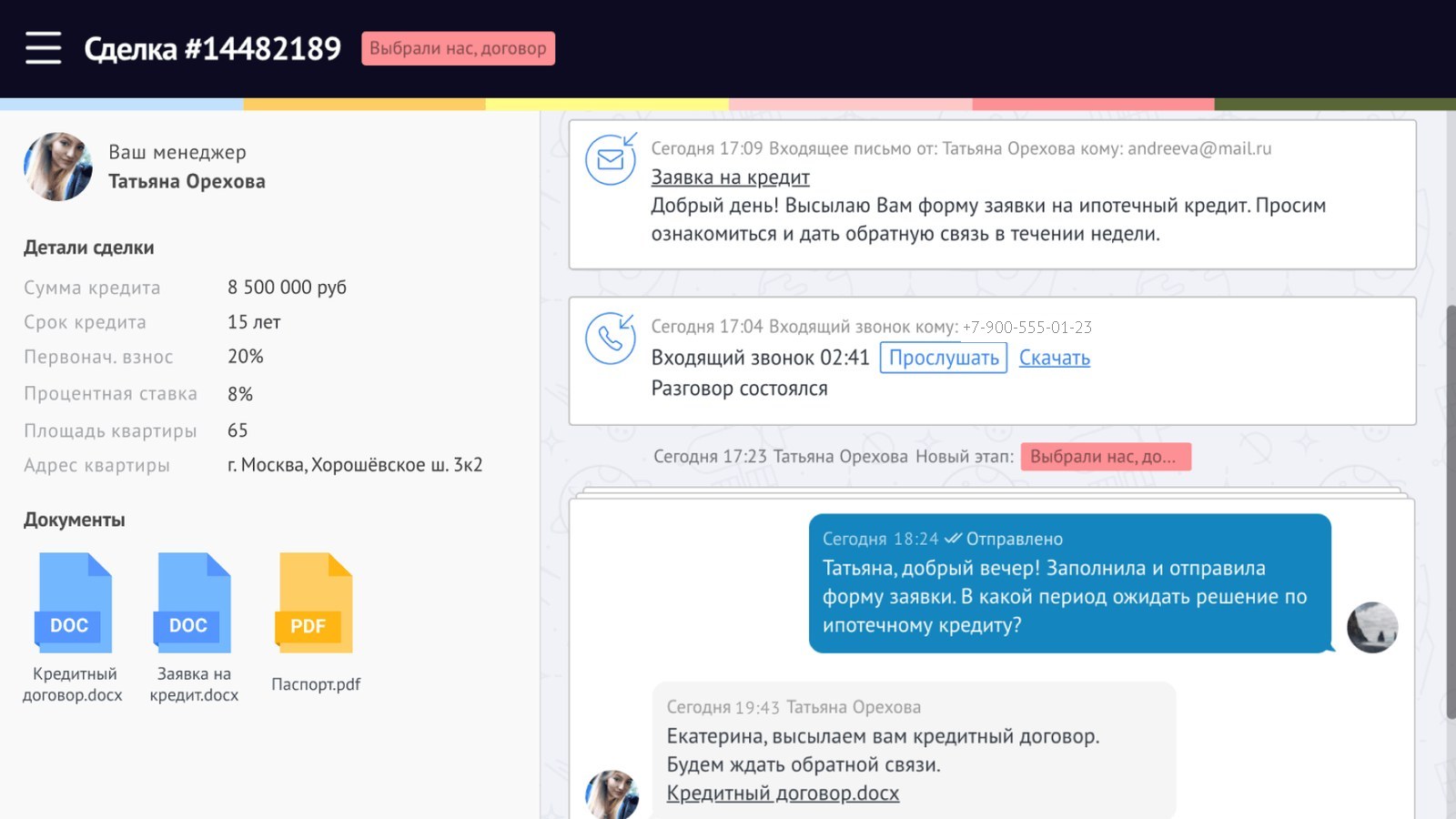Click the incoming call phone icon
This screenshot has height=819, width=1456.
pos(611,338)
